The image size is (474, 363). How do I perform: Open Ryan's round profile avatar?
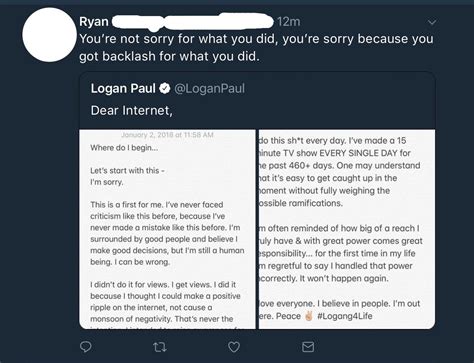(49, 35)
